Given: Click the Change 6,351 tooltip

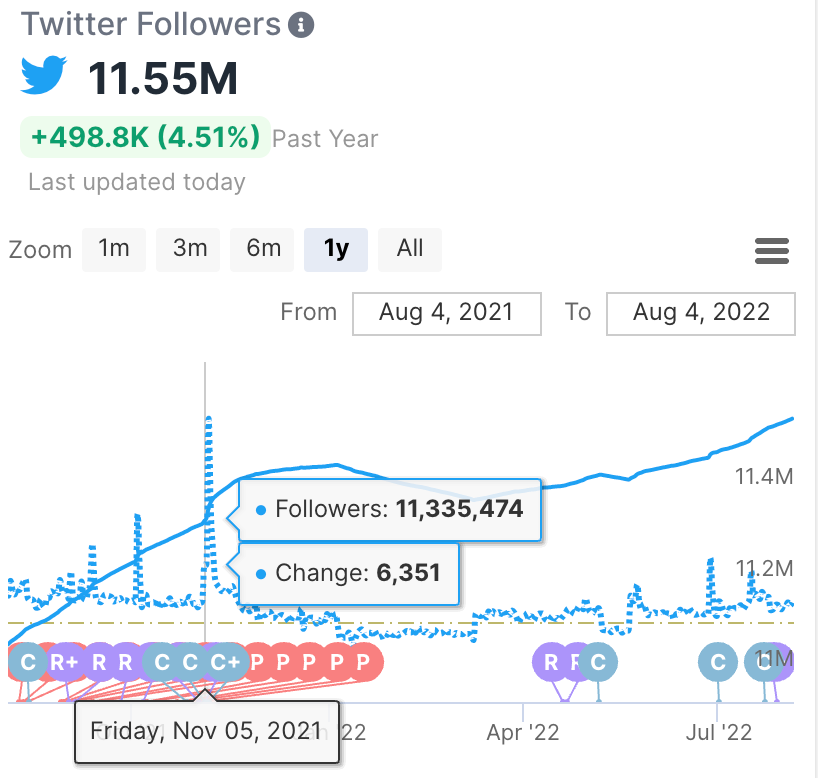Looking at the screenshot, I should pyautogui.click(x=348, y=574).
